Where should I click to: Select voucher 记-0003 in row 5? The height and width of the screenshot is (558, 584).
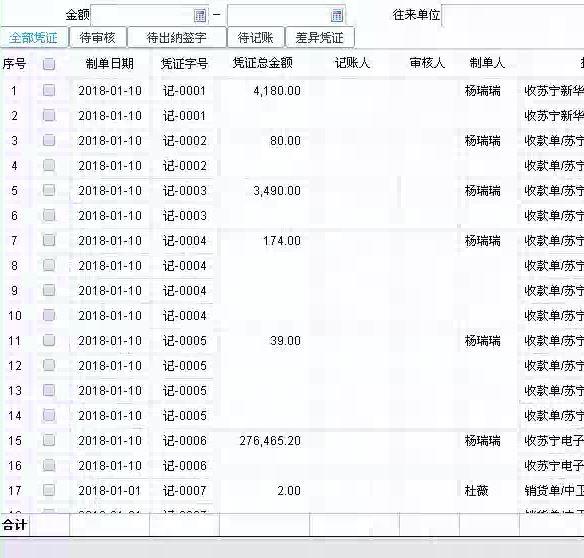pos(184,191)
